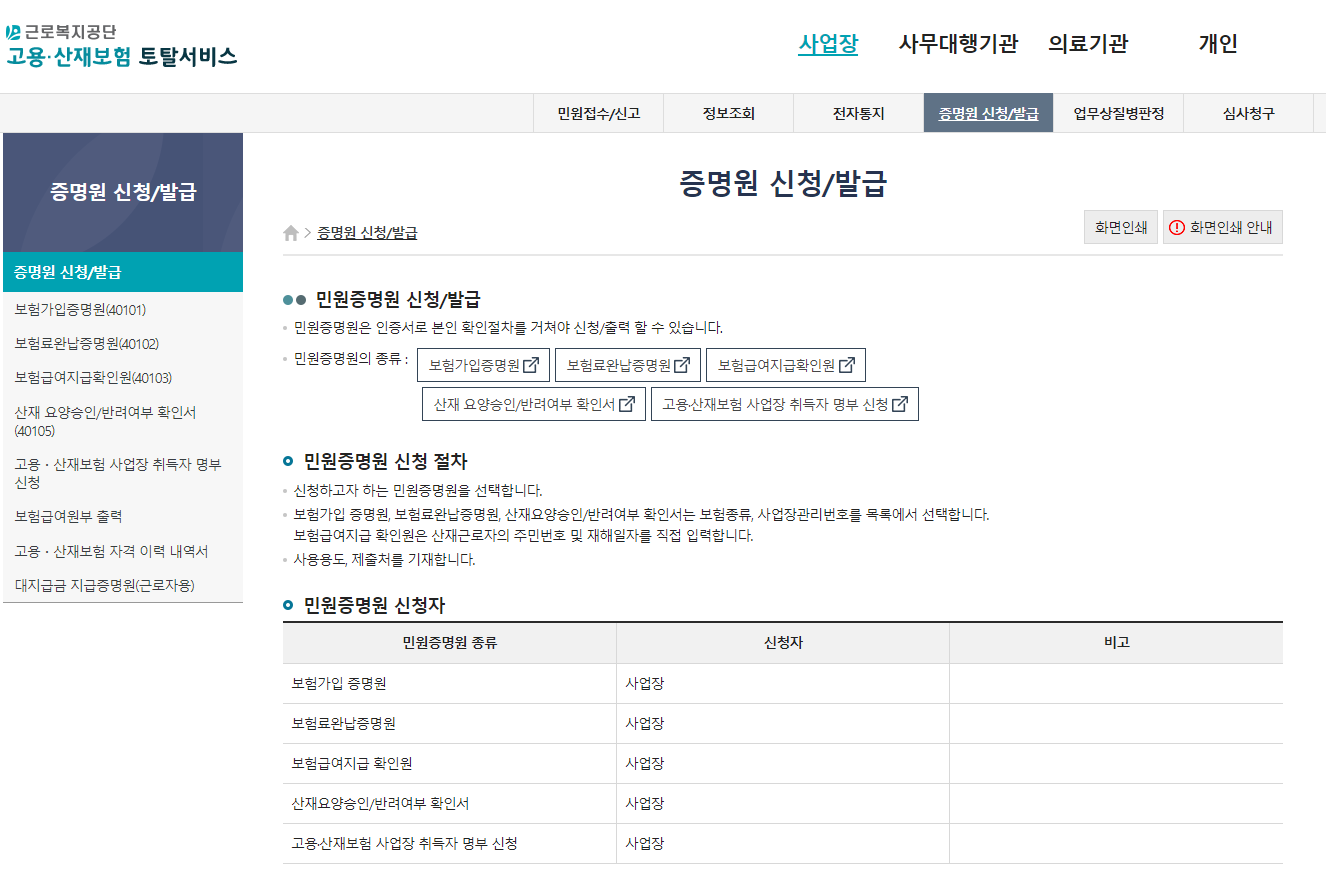This screenshot has height=872, width=1326.
Task: Switch to the 사무대행기관 tab
Action: tap(961, 44)
